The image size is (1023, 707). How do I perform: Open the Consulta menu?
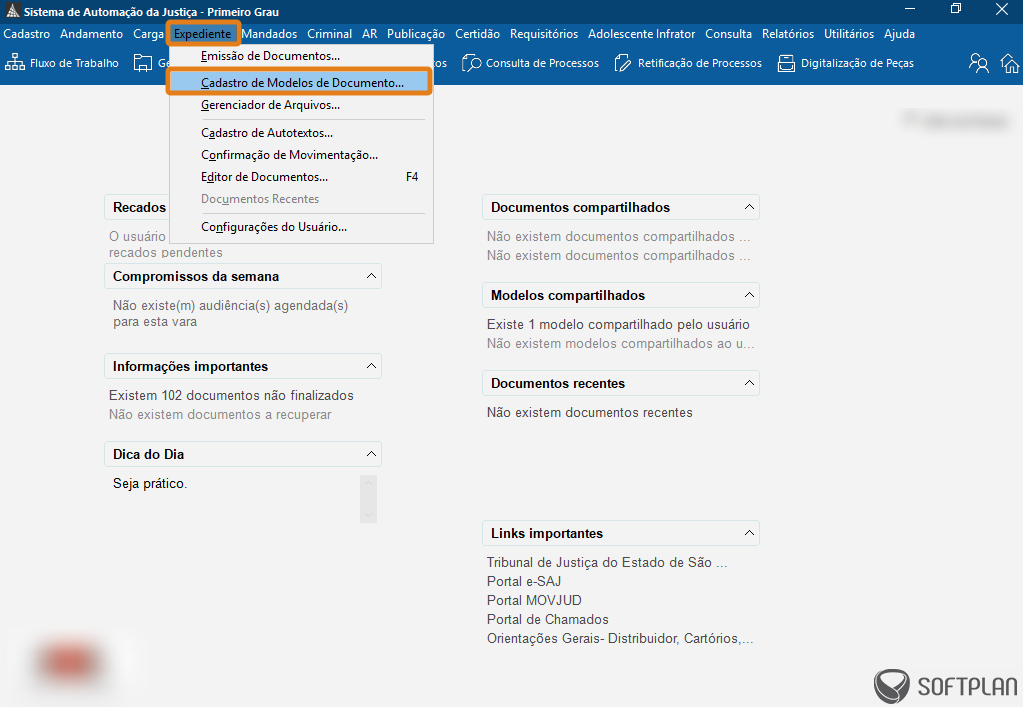(x=728, y=34)
